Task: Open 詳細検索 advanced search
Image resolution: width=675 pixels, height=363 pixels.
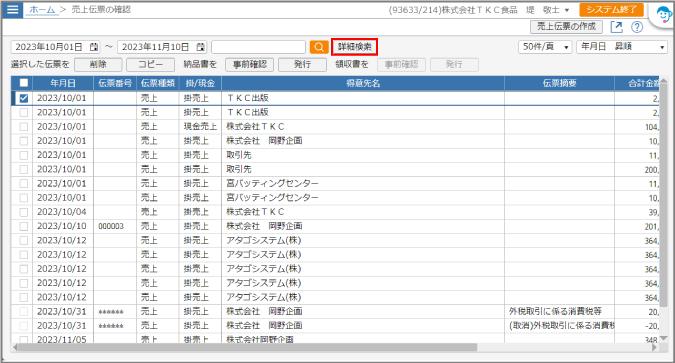Action: coord(354,47)
